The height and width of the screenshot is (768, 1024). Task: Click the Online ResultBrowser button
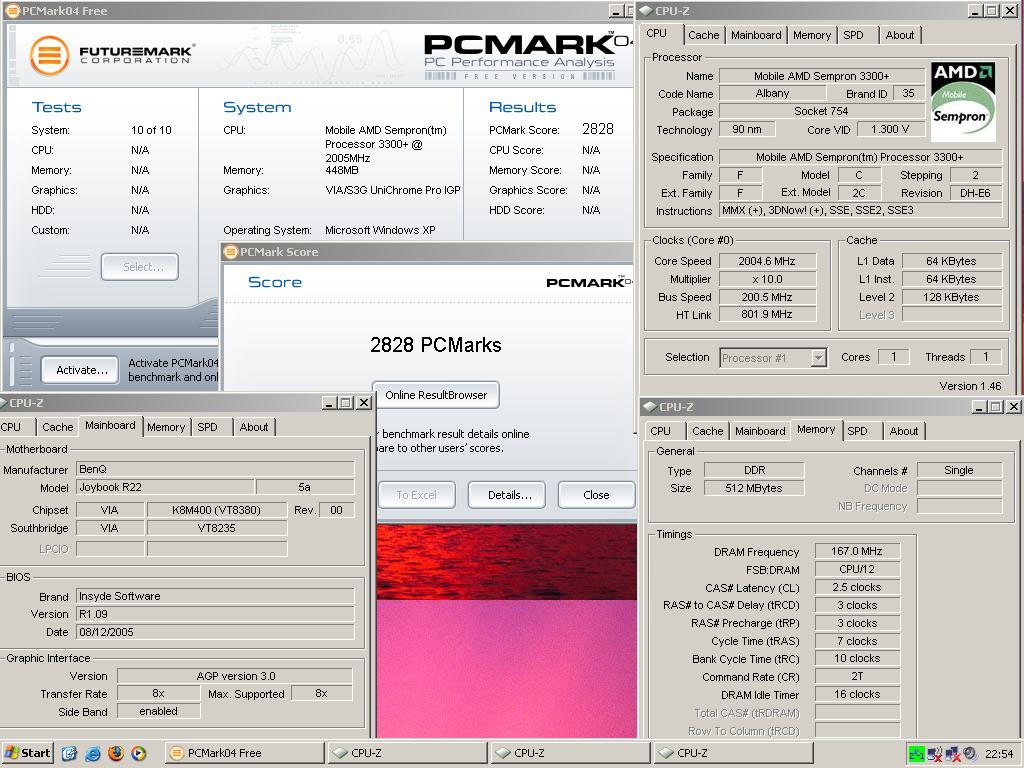[436, 395]
